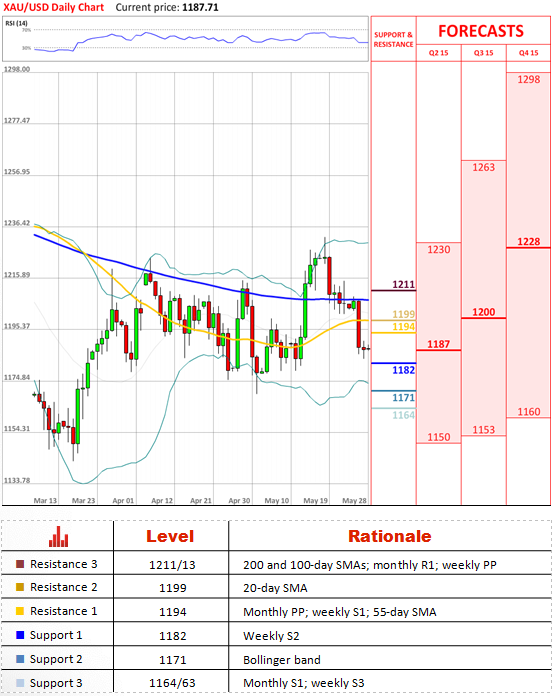Click the Support & Resistance column header

pos(393,40)
